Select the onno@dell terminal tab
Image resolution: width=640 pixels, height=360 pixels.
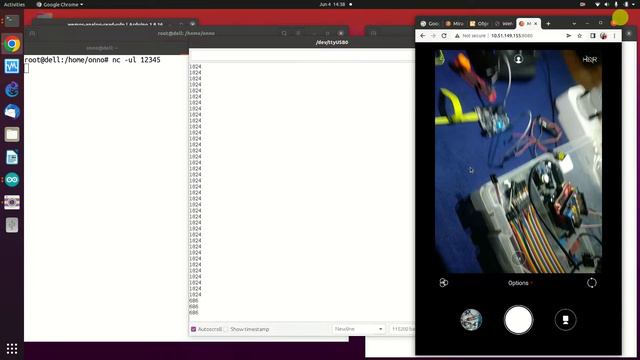(102, 48)
